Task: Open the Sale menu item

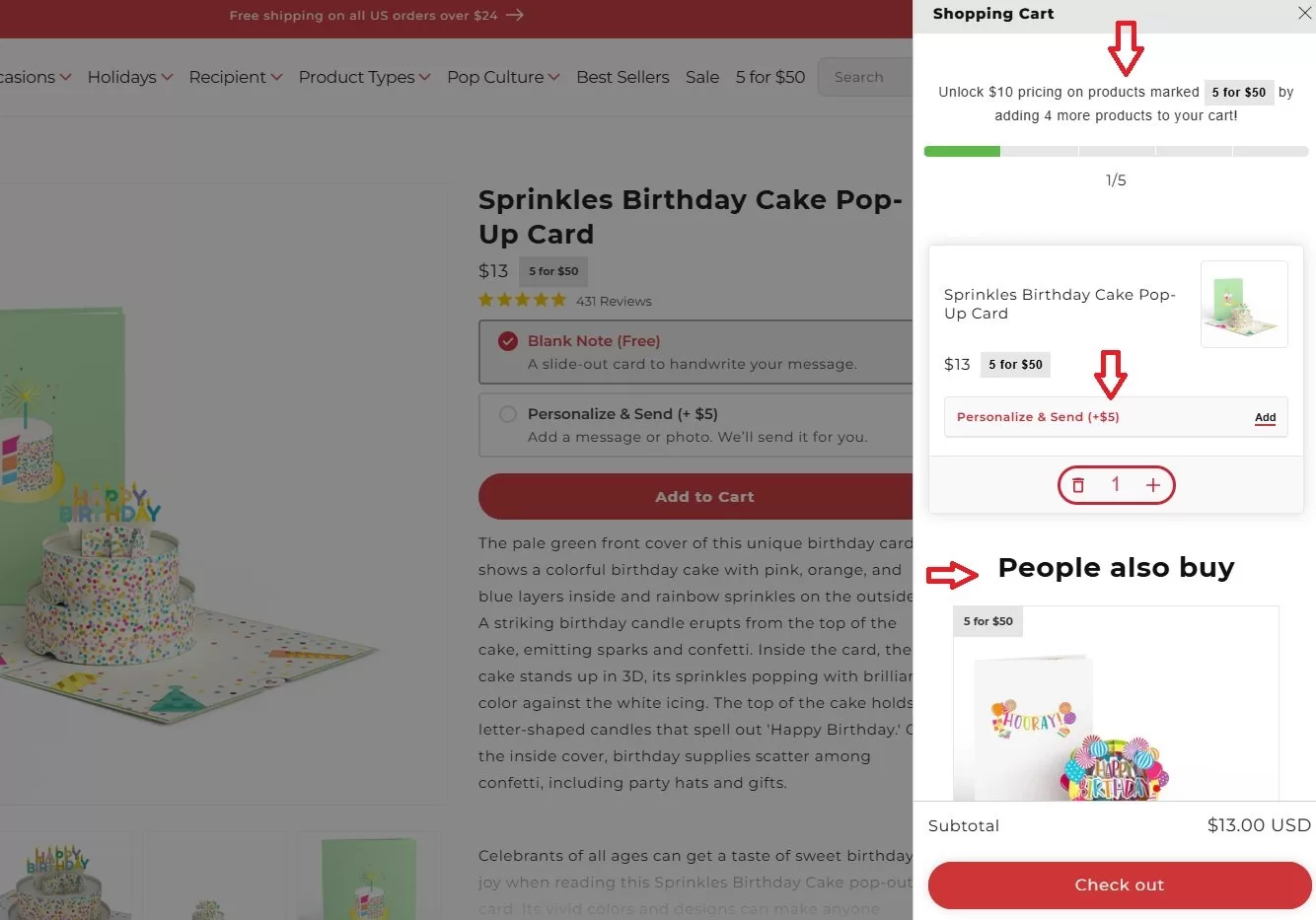Action: 702,77
